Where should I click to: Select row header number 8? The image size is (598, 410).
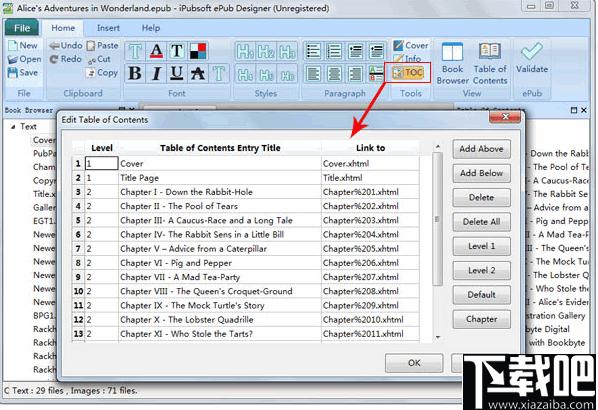[x=78, y=263]
